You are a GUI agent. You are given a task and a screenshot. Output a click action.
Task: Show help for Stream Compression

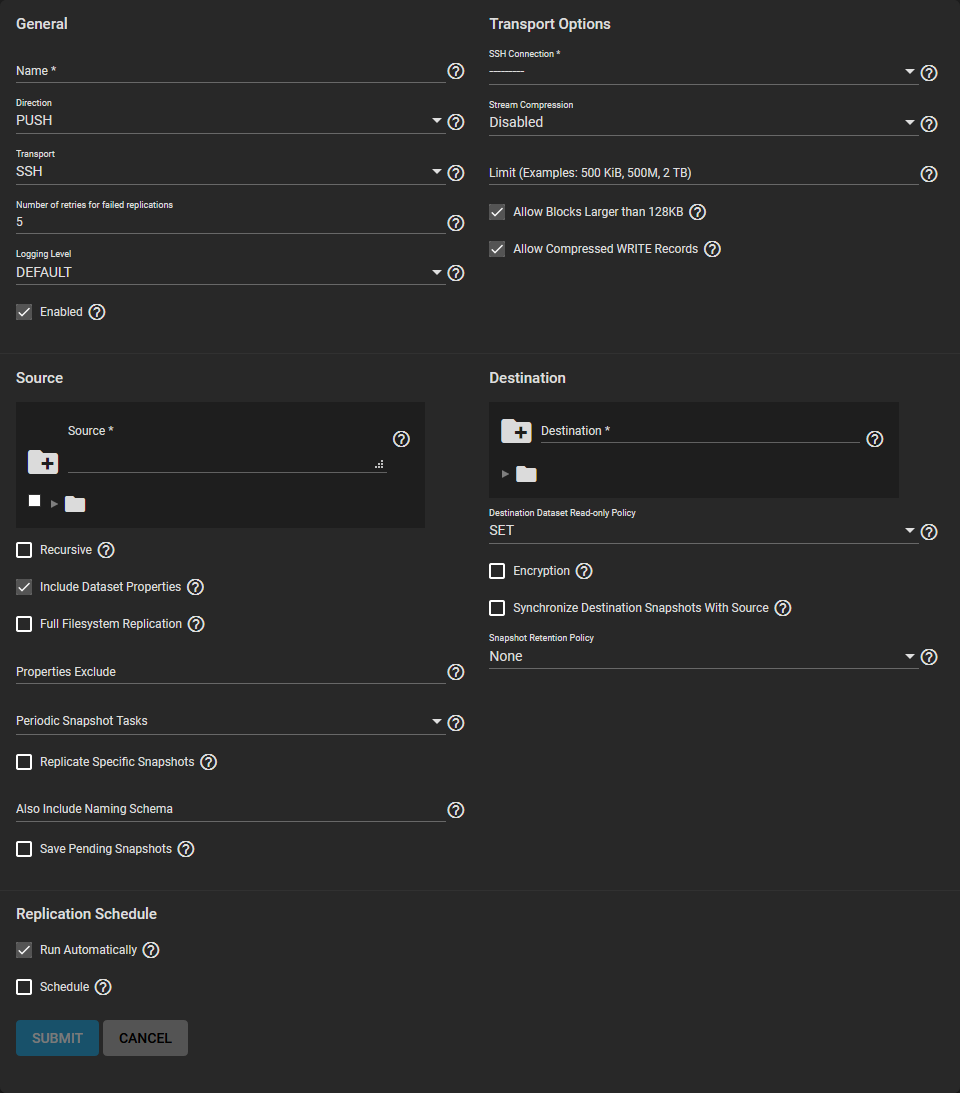coord(928,124)
